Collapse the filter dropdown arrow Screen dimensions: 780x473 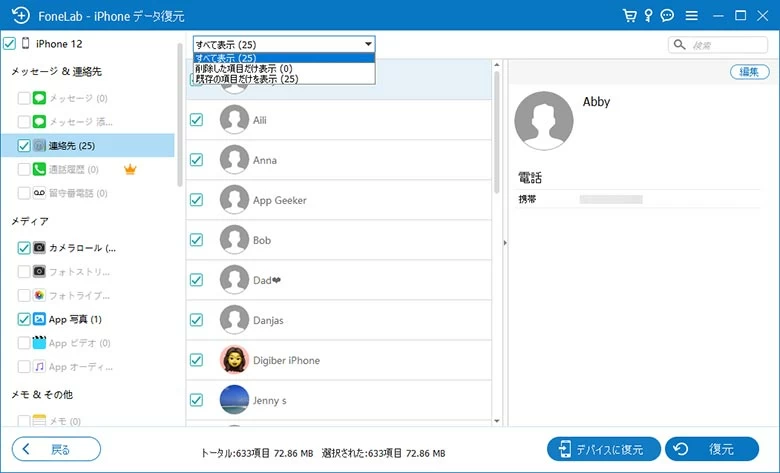368,44
